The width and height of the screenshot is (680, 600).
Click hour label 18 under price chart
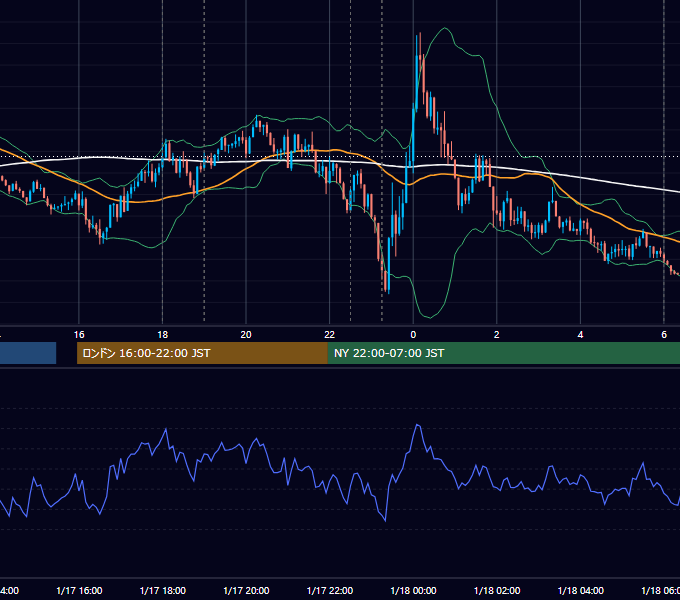point(163,335)
